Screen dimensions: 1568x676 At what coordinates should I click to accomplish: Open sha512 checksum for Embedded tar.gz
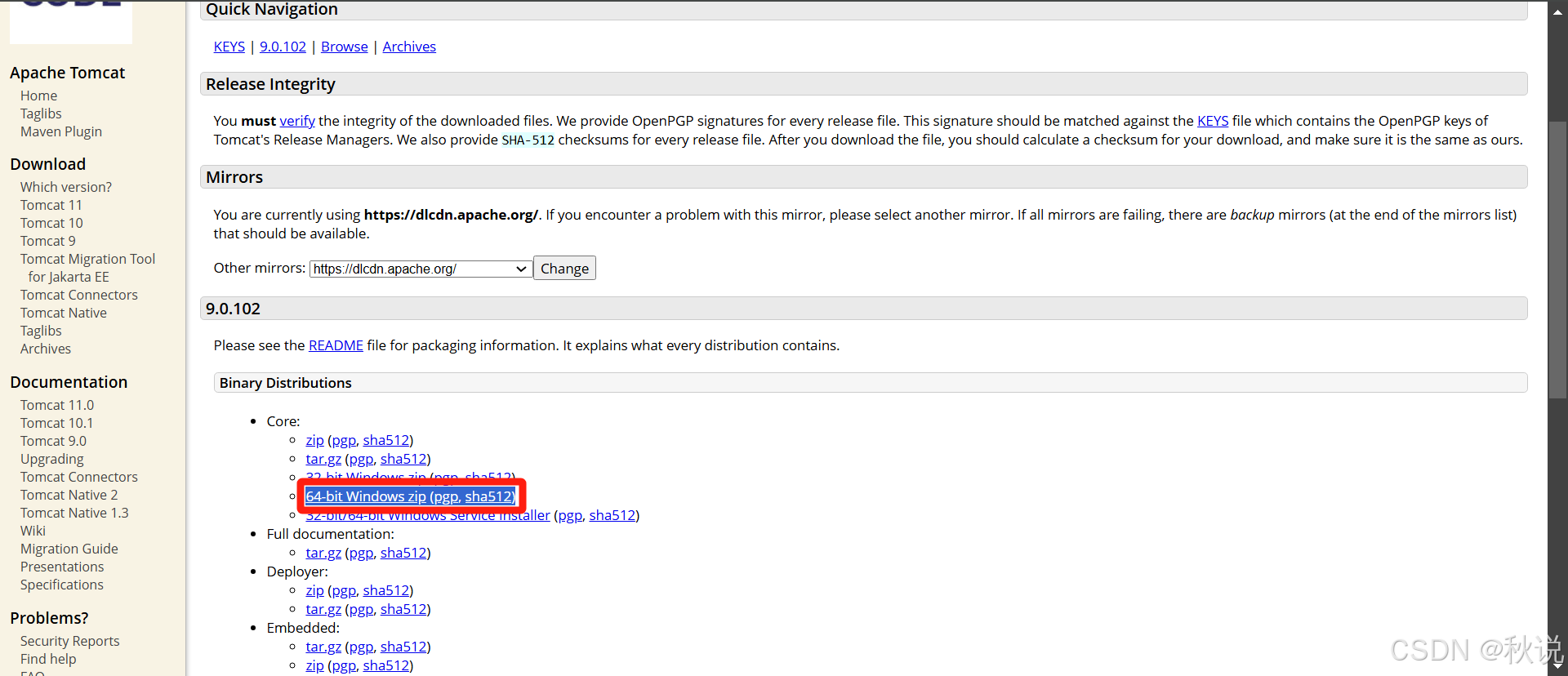pyautogui.click(x=403, y=647)
